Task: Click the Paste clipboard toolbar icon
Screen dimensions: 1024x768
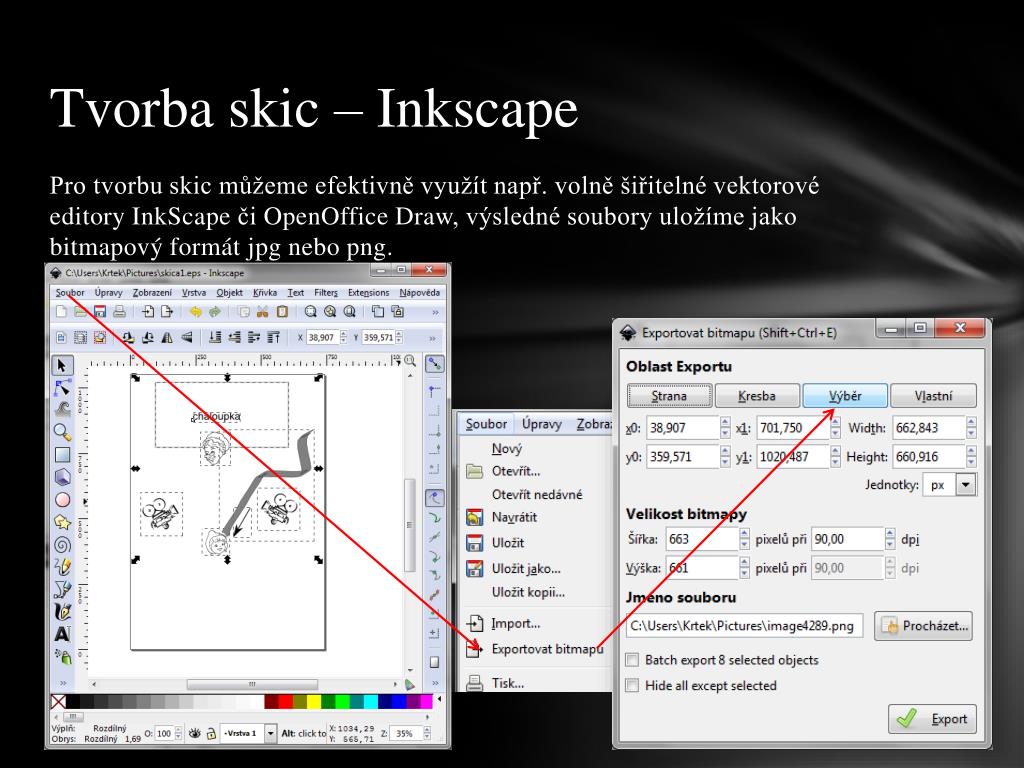Action: (x=282, y=312)
